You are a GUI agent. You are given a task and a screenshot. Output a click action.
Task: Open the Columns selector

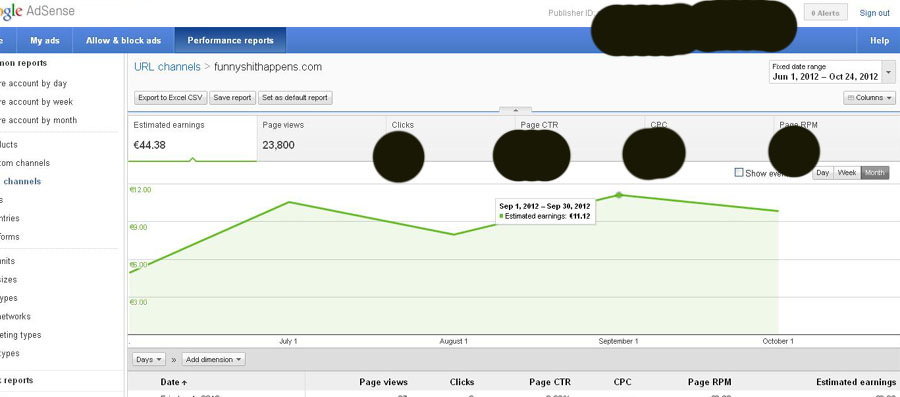point(869,98)
